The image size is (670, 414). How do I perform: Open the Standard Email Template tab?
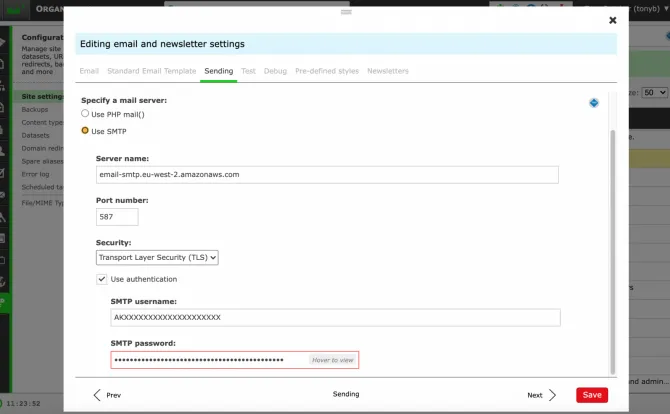coord(152,71)
